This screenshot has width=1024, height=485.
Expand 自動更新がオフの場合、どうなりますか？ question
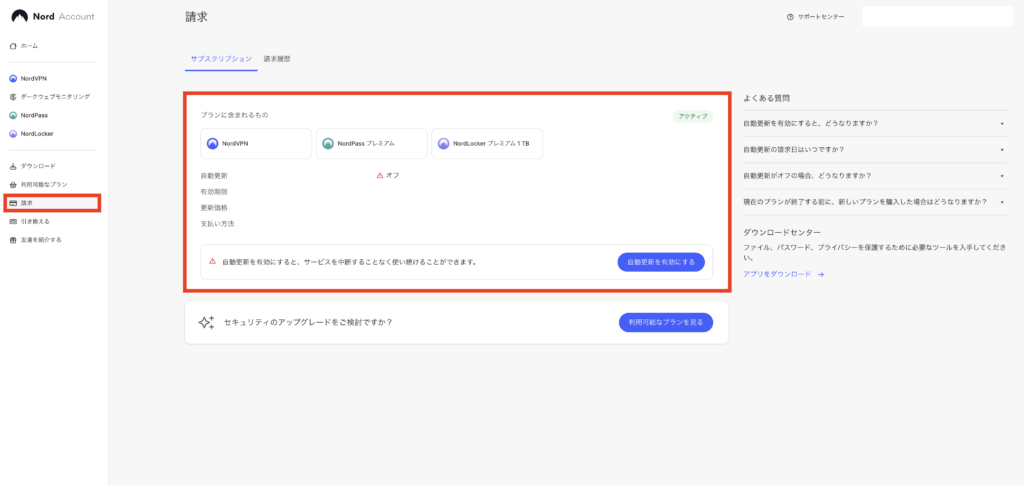[x=877, y=176]
